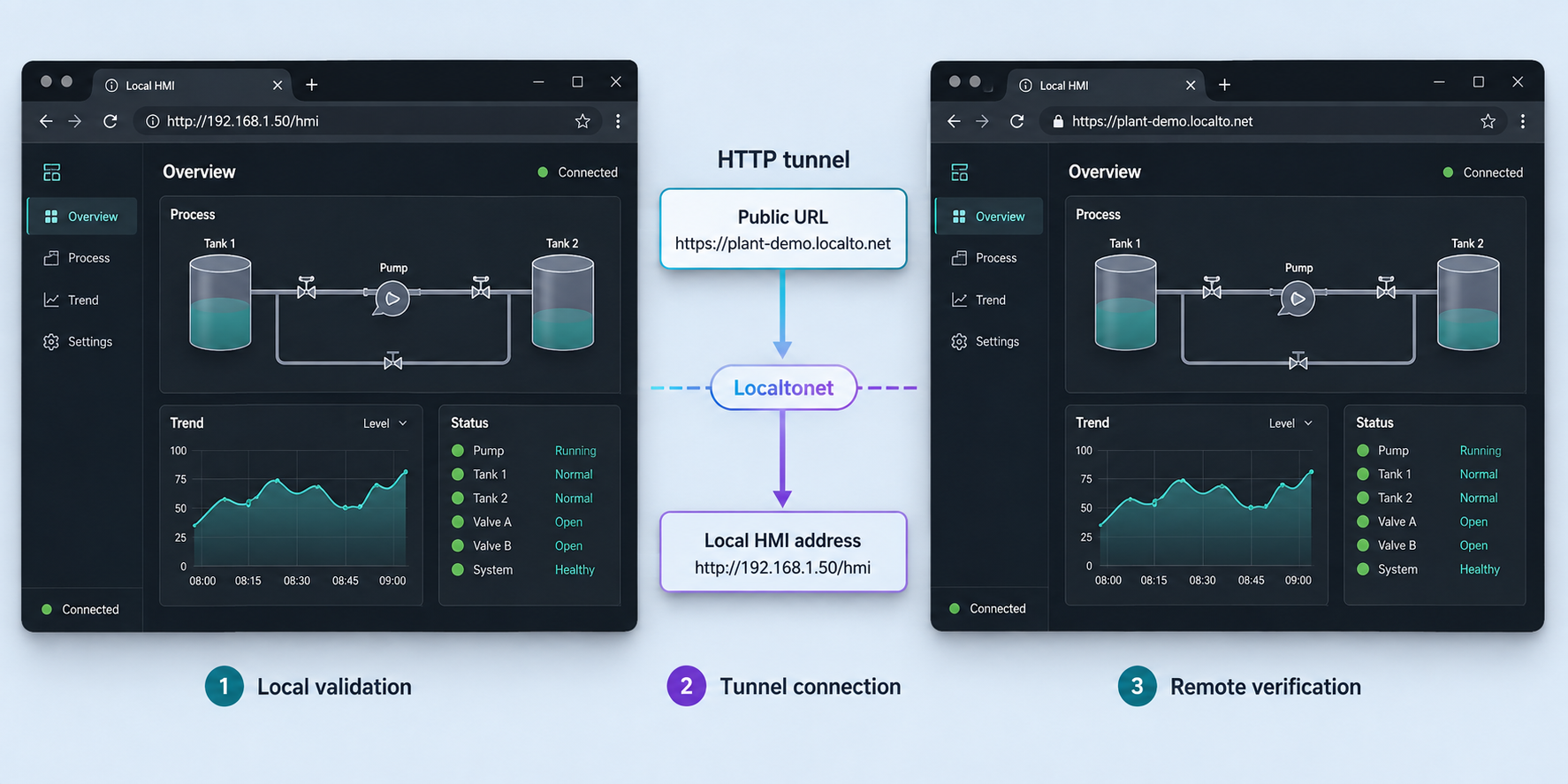Image resolution: width=1568 pixels, height=784 pixels.
Task: Click back arrow in right browser window
Action: click(954, 121)
